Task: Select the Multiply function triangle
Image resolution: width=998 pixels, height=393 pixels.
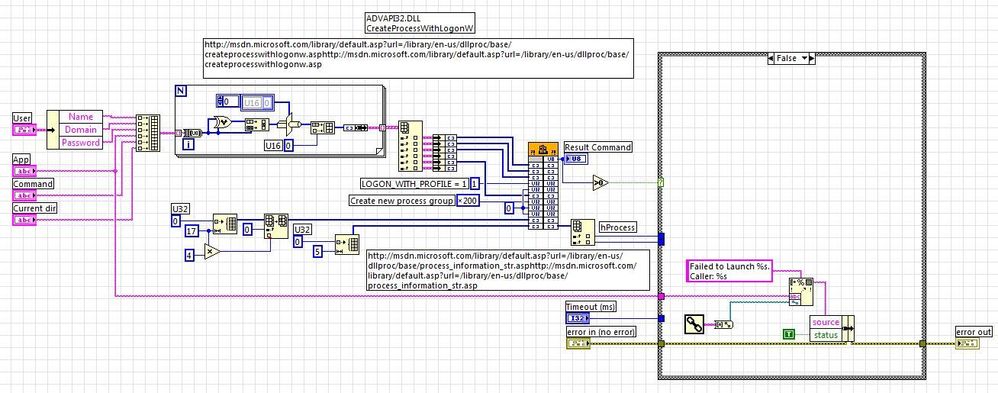Action: click(x=212, y=252)
